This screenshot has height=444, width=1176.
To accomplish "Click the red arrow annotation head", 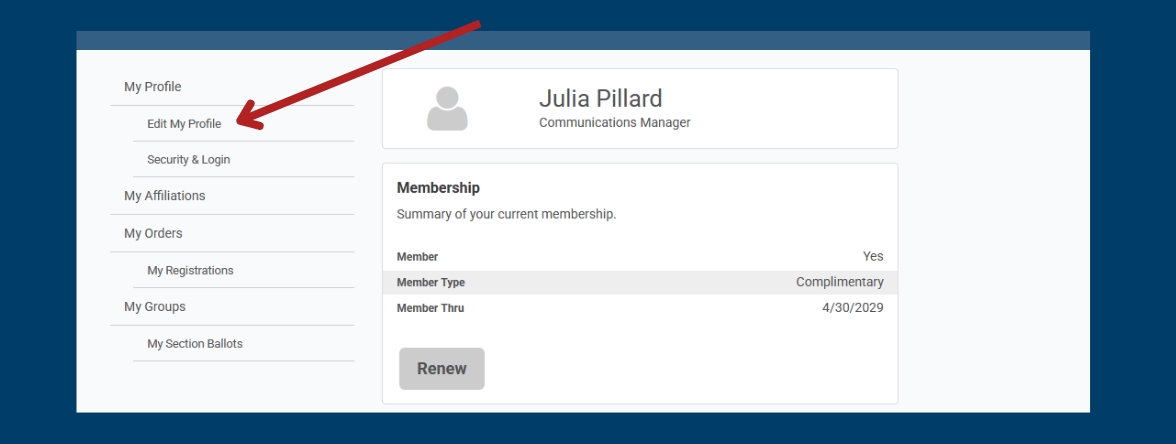I will 246,121.
